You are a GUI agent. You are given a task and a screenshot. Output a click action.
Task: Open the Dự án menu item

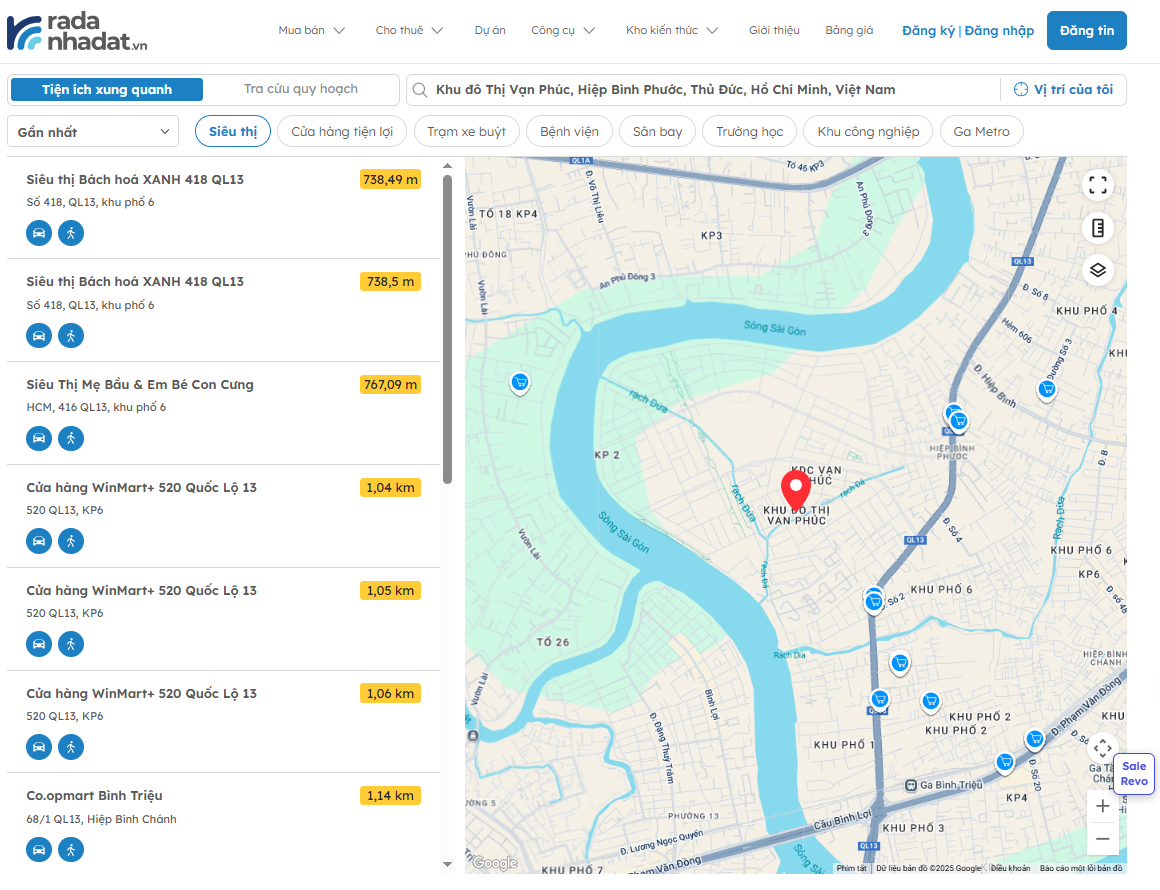coord(490,30)
